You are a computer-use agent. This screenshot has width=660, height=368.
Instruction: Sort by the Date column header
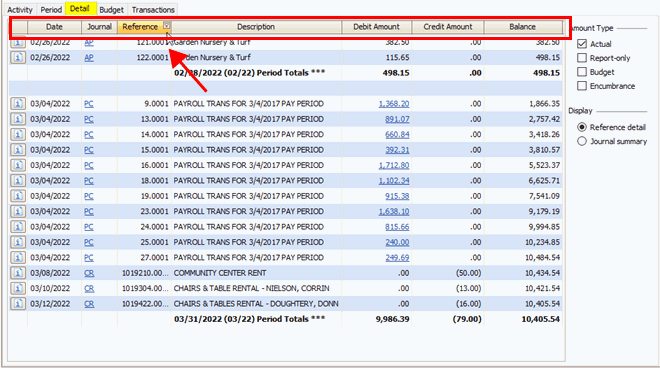coord(54,27)
